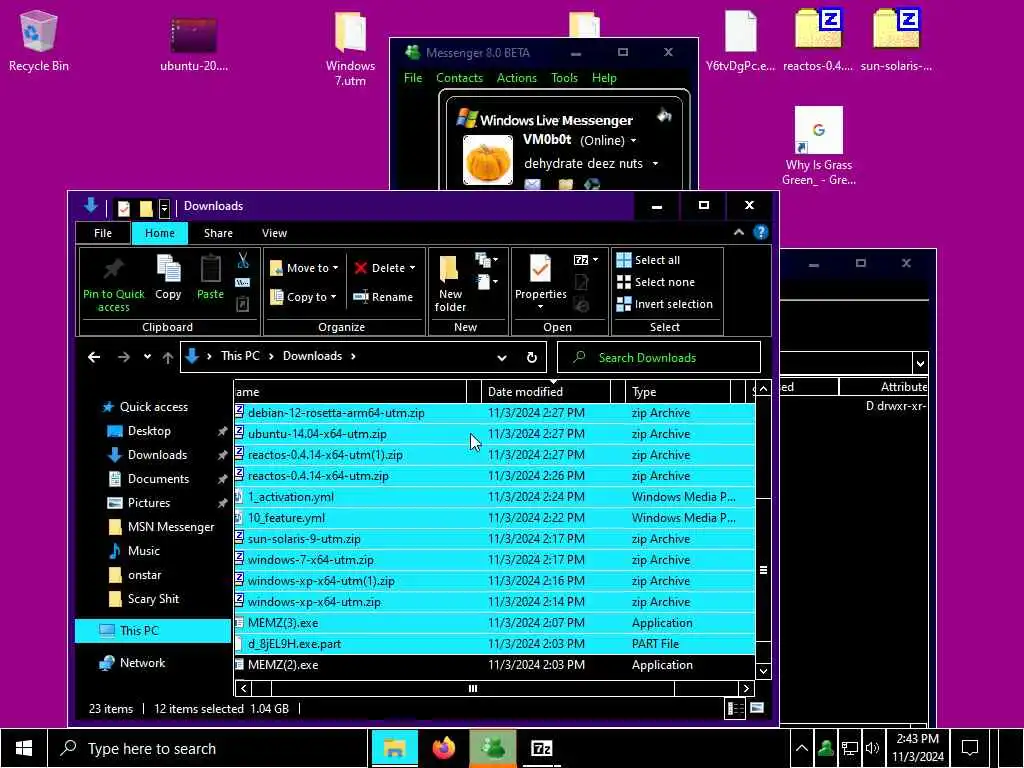This screenshot has height=768, width=1024.
Task: Click the Copy path icon in Clipboard
Action: (242, 283)
